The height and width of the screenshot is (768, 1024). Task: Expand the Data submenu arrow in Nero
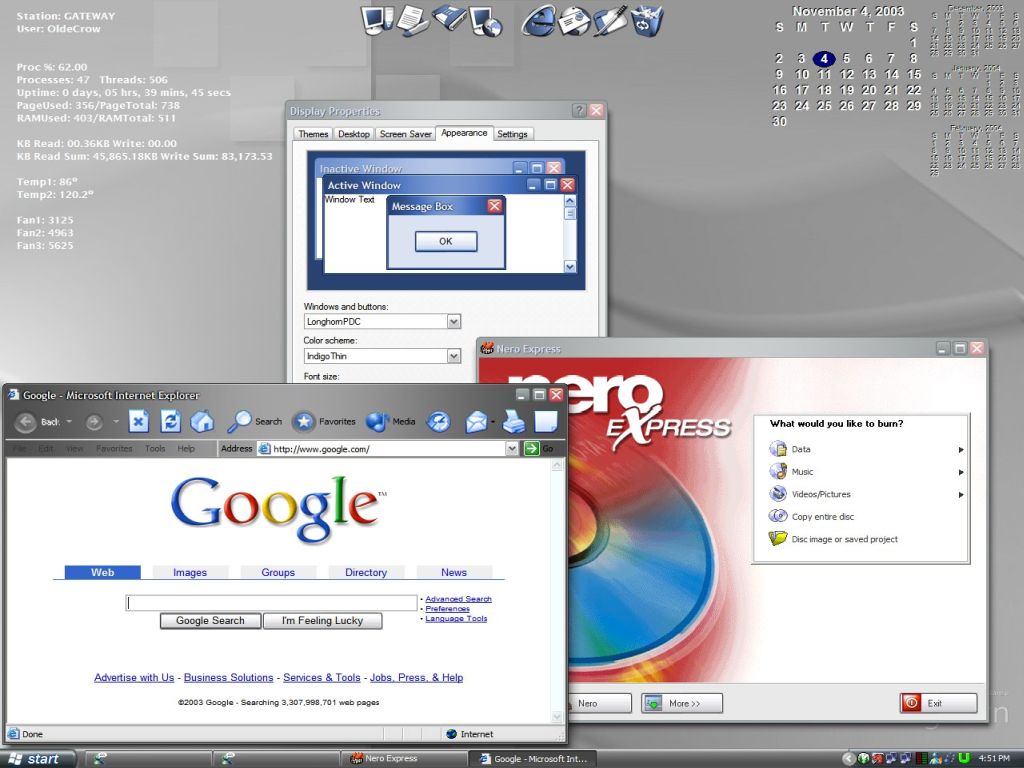tap(961, 449)
